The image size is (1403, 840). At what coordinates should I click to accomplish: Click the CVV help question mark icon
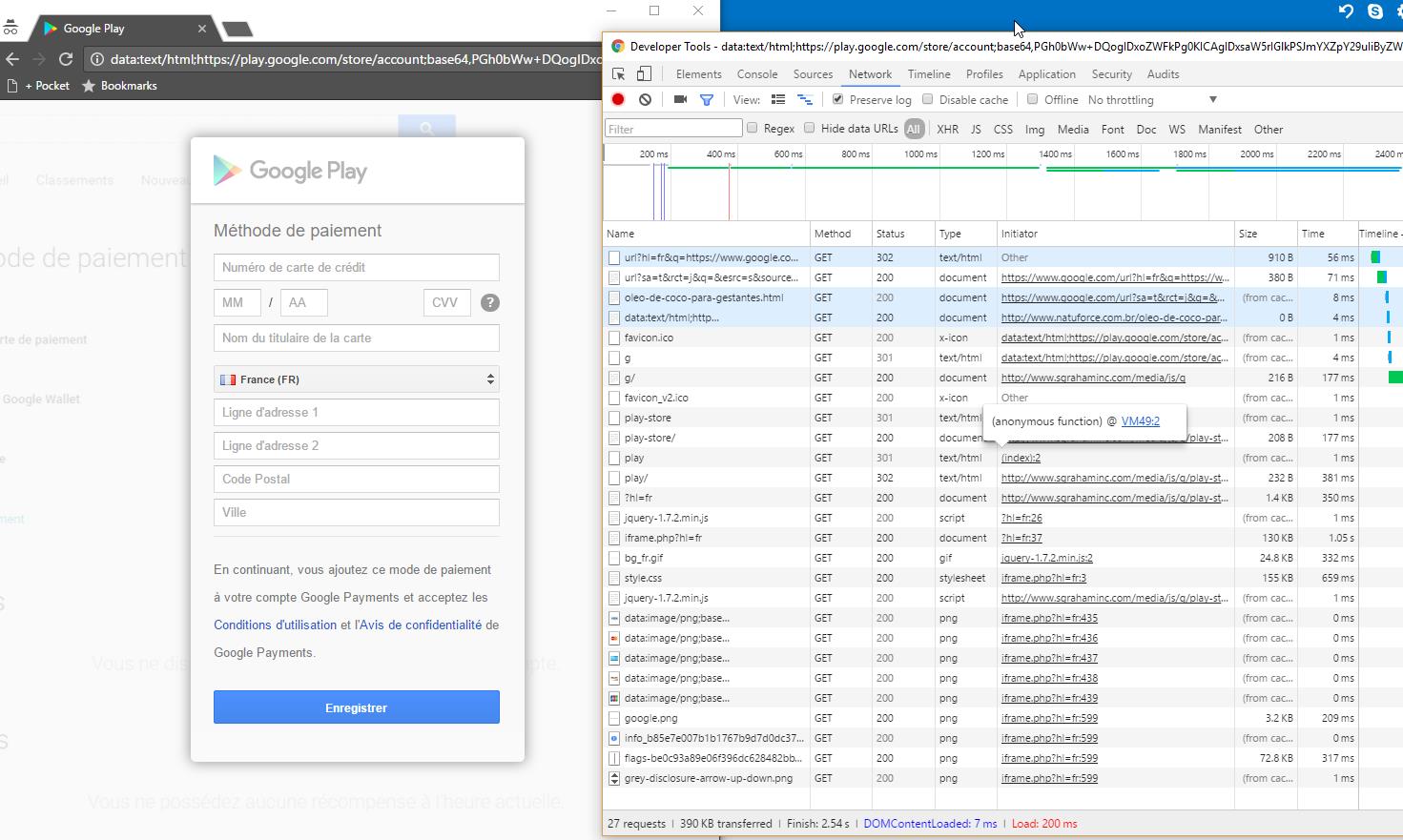click(x=490, y=302)
